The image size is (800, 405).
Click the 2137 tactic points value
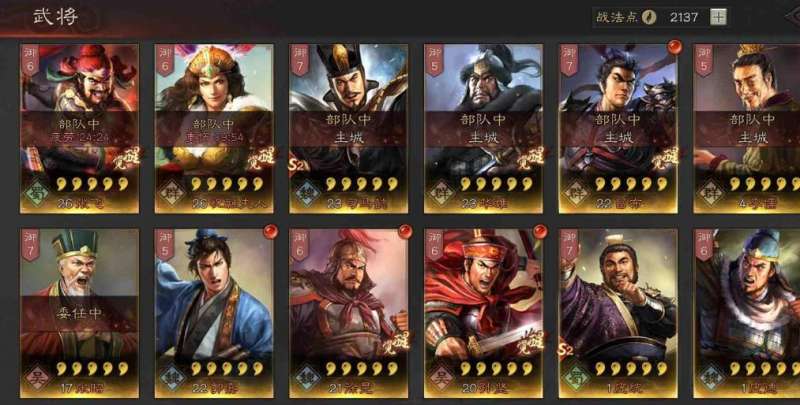pos(684,17)
